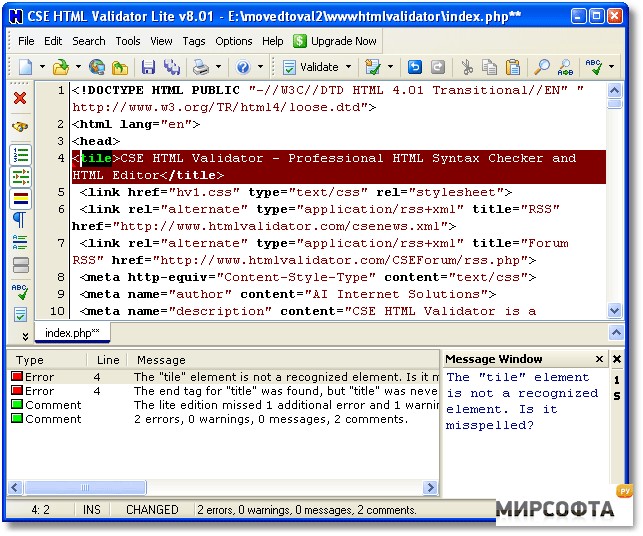This screenshot has width=643, height=536.
Task: Close the results pane with bold X
Action: coord(617,359)
